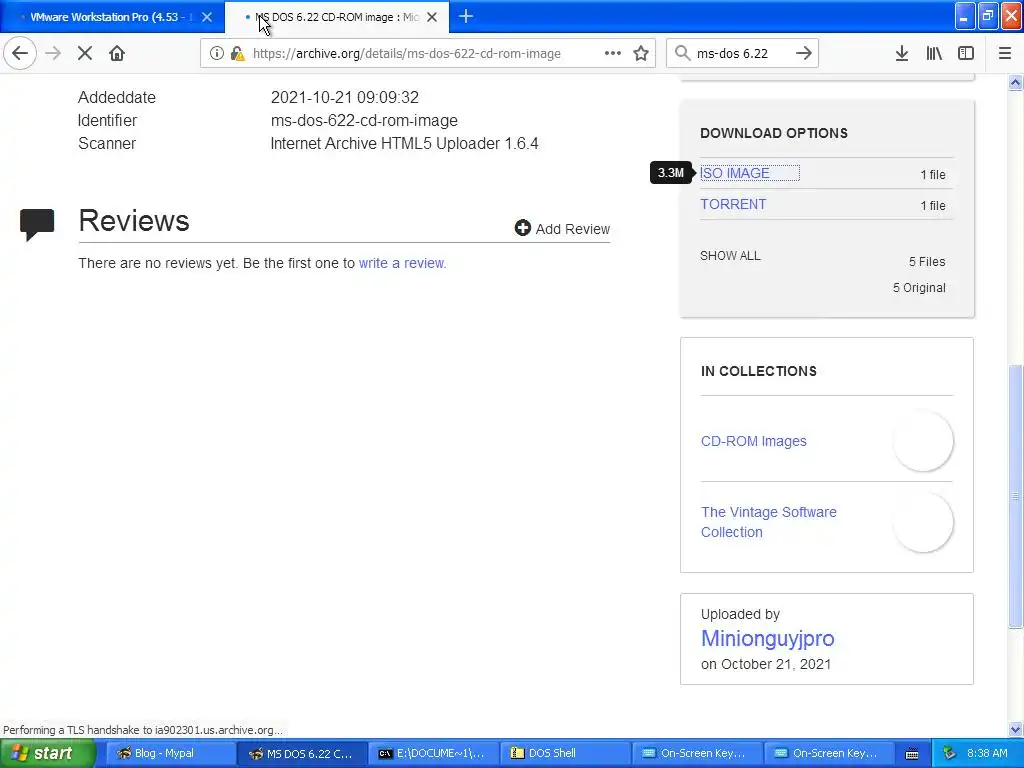
Task: Close the MS DOS 6.22 CD-ROM tab
Action: point(432,17)
